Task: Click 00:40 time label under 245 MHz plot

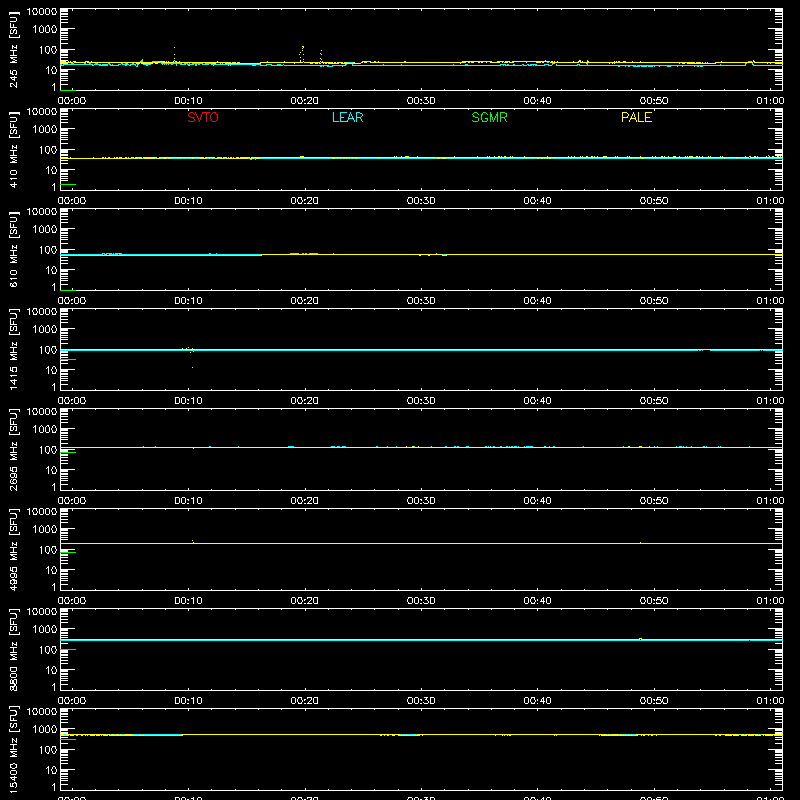Action: tap(537, 101)
